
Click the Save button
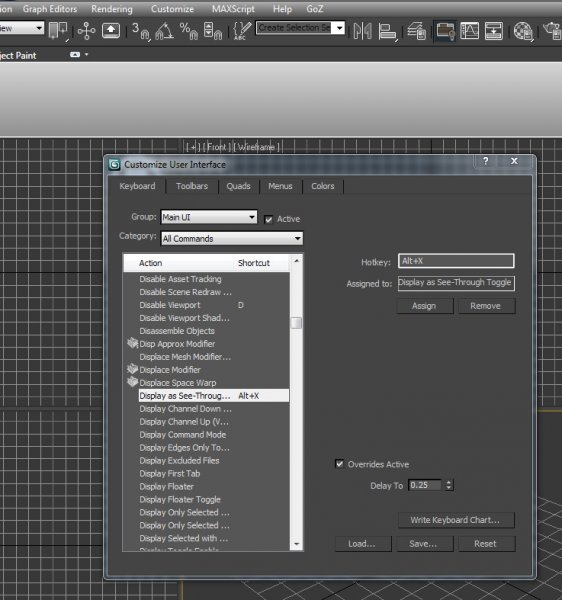click(x=424, y=544)
